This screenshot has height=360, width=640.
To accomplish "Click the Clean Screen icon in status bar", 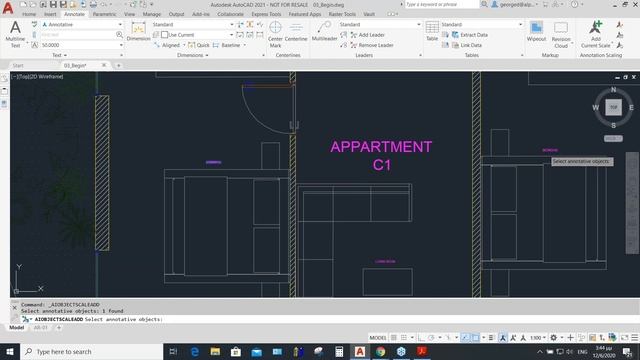I will pos(624,338).
